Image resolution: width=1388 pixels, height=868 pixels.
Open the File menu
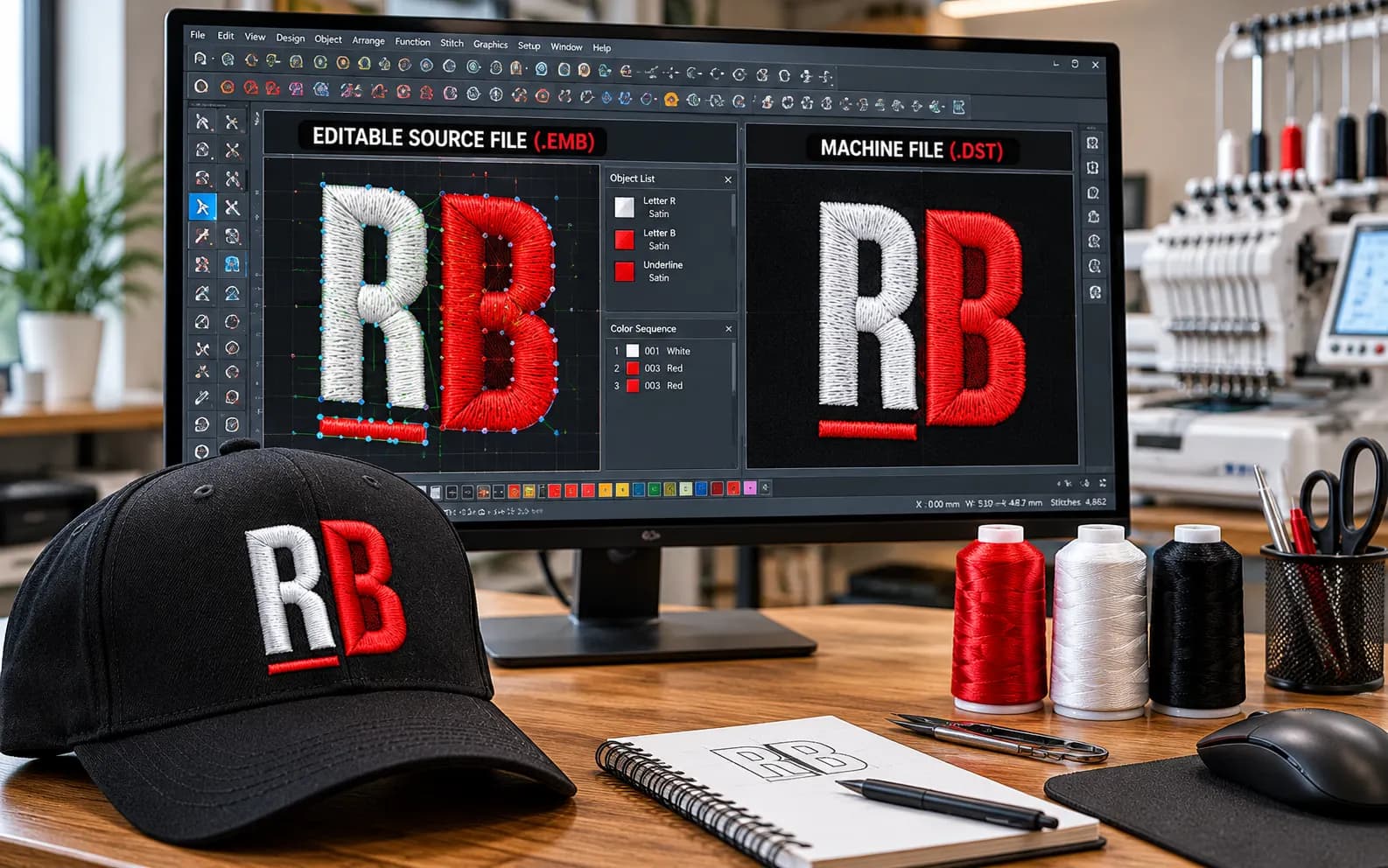click(x=198, y=35)
